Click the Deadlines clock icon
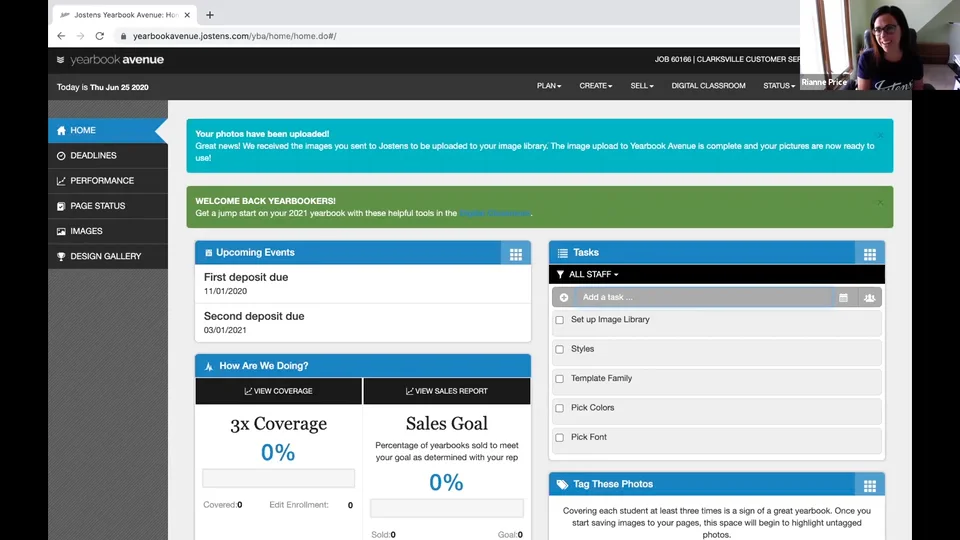Image resolution: width=960 pixels, height=540 pixels. (61, 156)
